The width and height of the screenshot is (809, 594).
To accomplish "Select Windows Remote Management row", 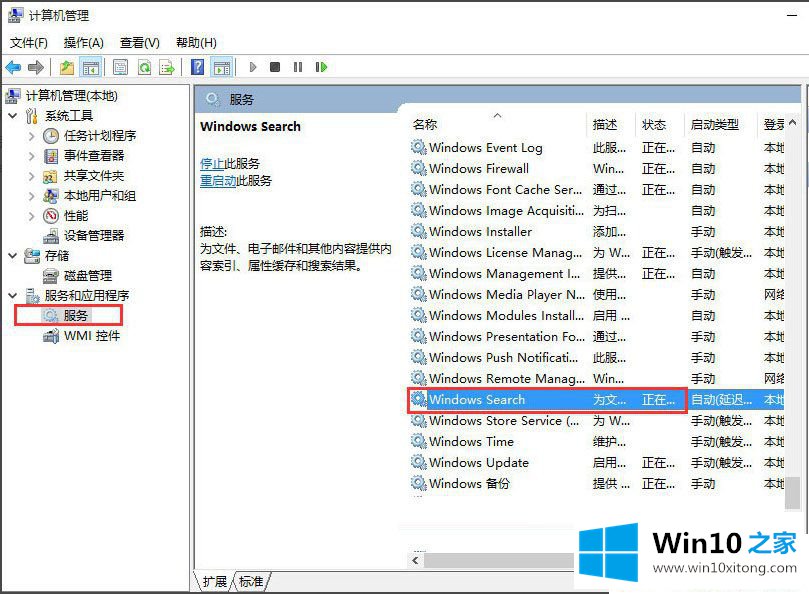I will [596, 379].
